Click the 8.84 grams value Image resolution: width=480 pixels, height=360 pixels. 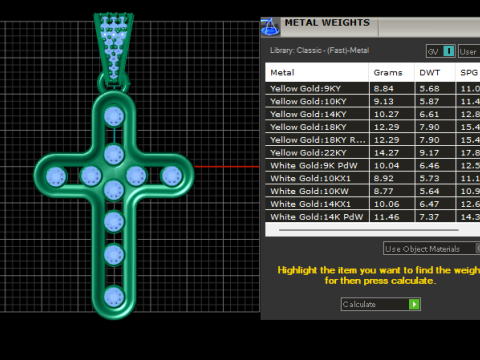coord(384,89)
